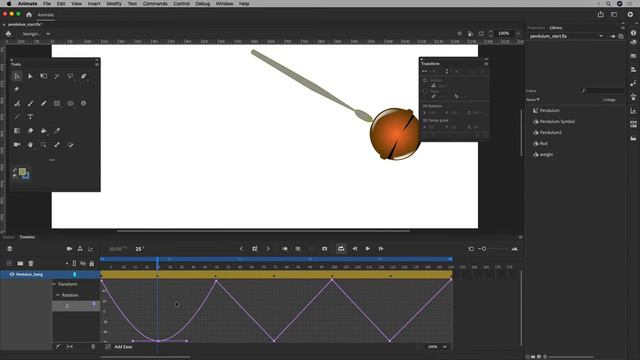The image size is (640, 360).
Task: Click the swap colors icon
Action: pos(15,171)
